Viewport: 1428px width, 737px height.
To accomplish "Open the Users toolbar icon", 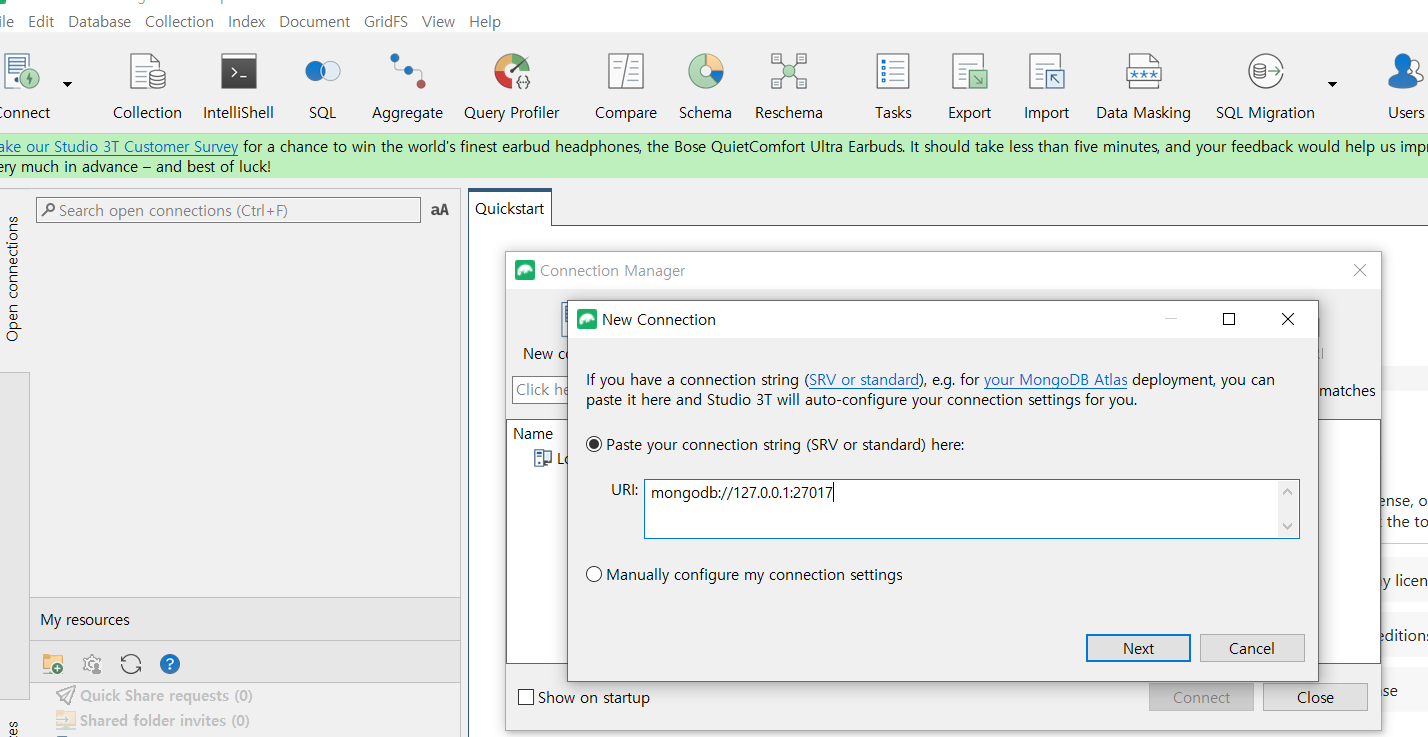I will pos(1405,86).
